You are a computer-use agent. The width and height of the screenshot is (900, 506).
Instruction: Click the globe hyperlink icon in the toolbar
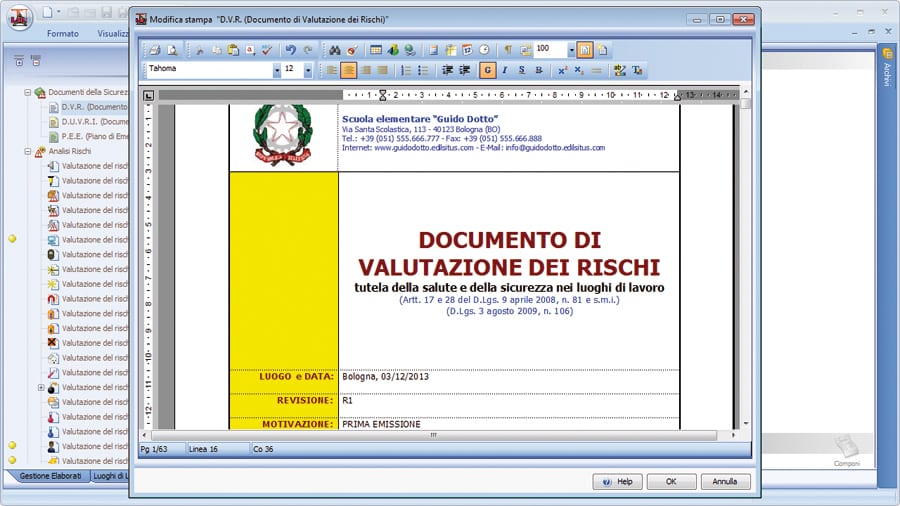410,50
